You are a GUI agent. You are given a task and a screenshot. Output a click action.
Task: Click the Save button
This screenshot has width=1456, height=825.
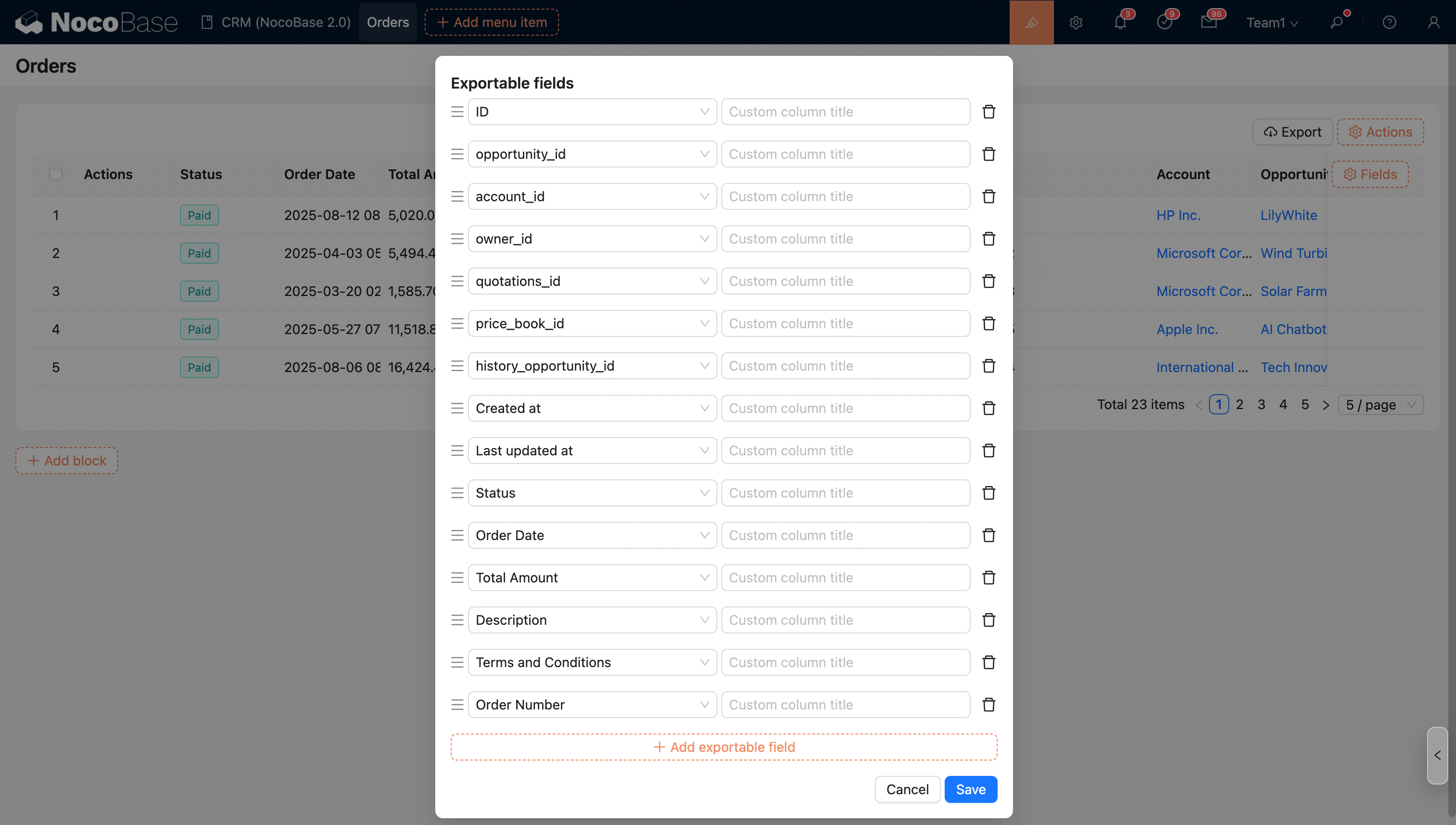pyautogui.click(x=970, y=789)
